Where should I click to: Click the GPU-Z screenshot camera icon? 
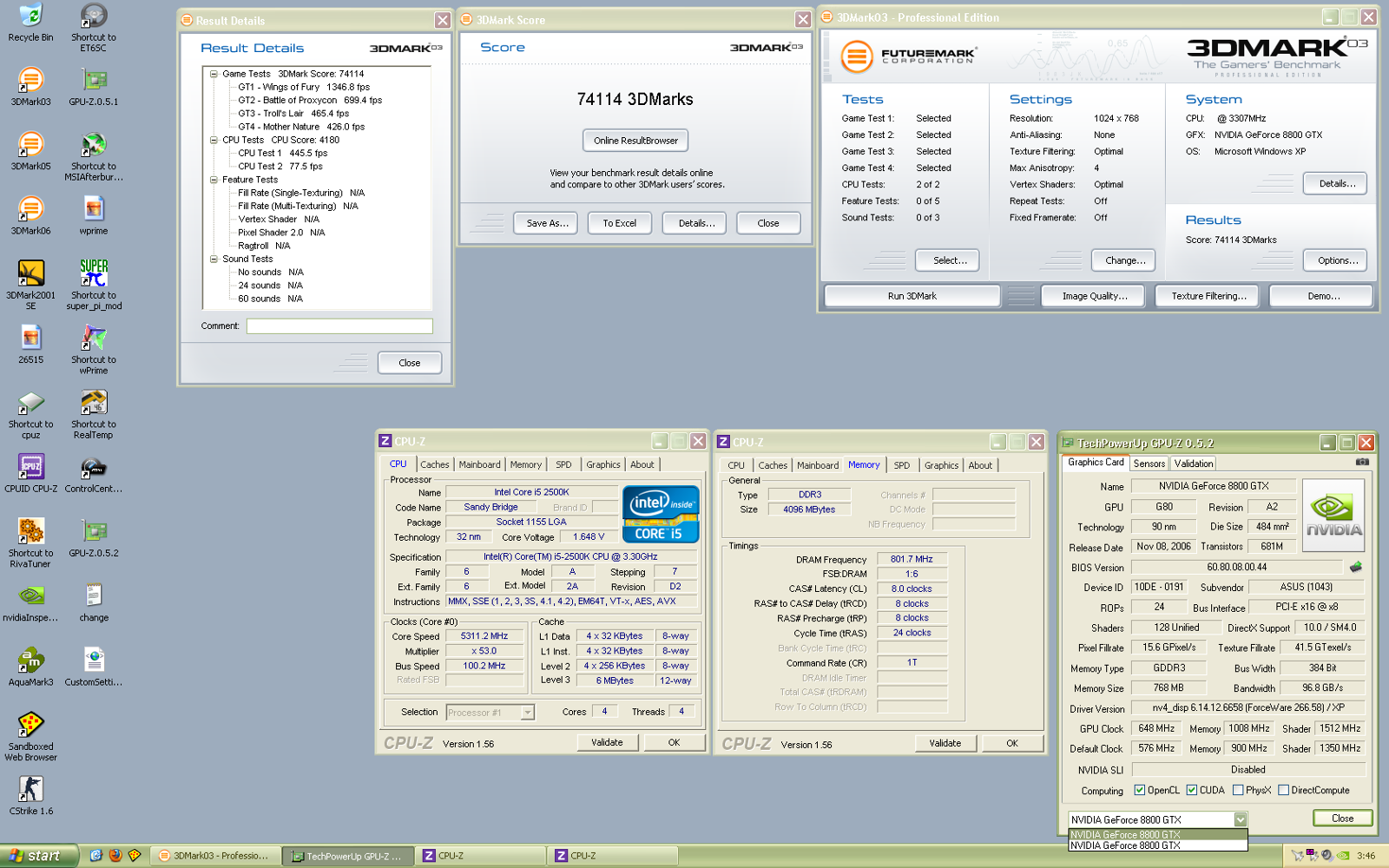pyautogui.click(x=1362, y=463)
